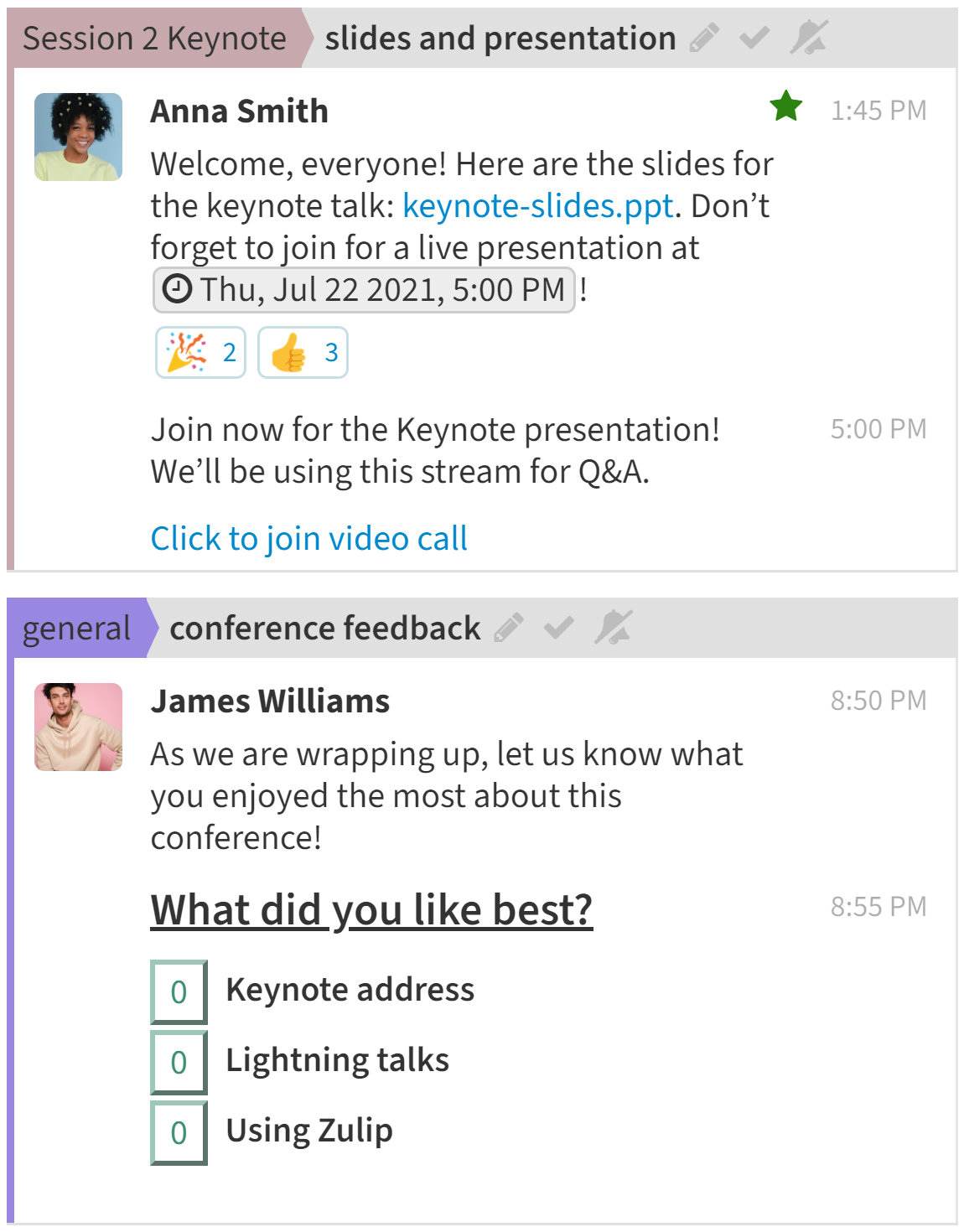The height and width of the screenshot is (1232, 964).
Task: Open James Williams' profile picture
Action: tap(78, 727)
